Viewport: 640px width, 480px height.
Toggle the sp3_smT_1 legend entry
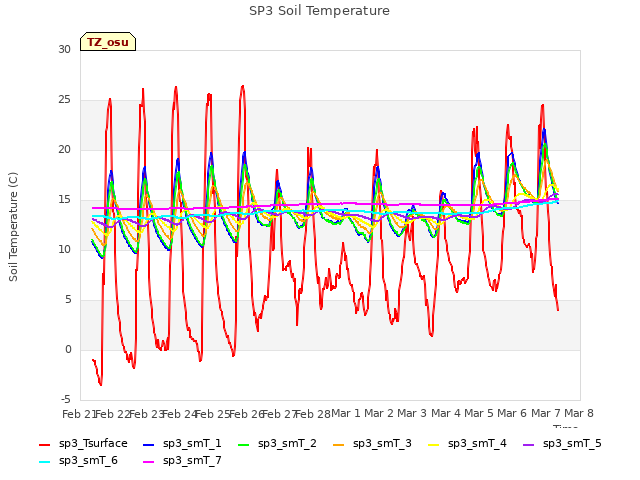click(182, 444)
